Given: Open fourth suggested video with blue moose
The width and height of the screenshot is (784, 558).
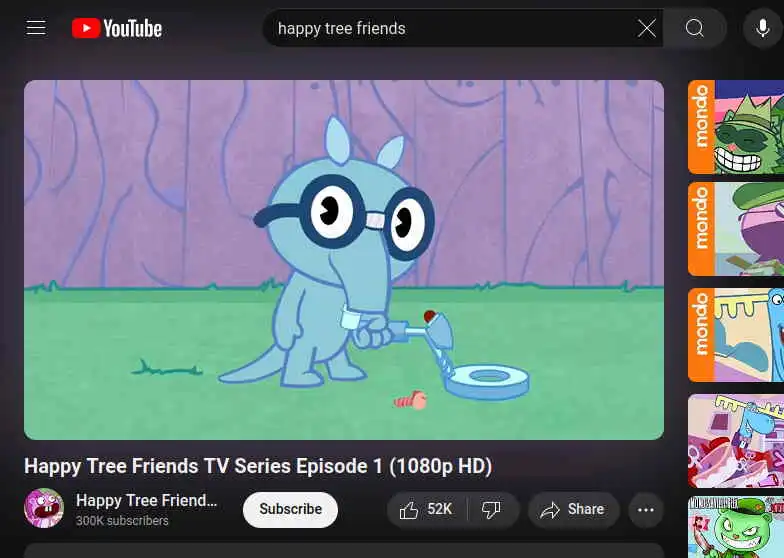Looking at the screenshot, I should pyautogui.click(x=736, y=441).
